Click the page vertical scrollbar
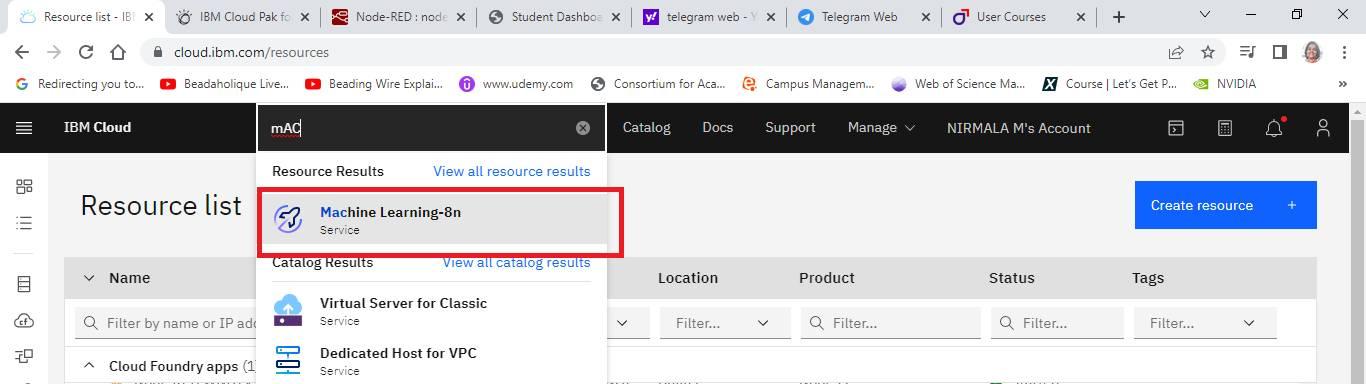This screenshot has height=384, width=1366. point(1358,243)
